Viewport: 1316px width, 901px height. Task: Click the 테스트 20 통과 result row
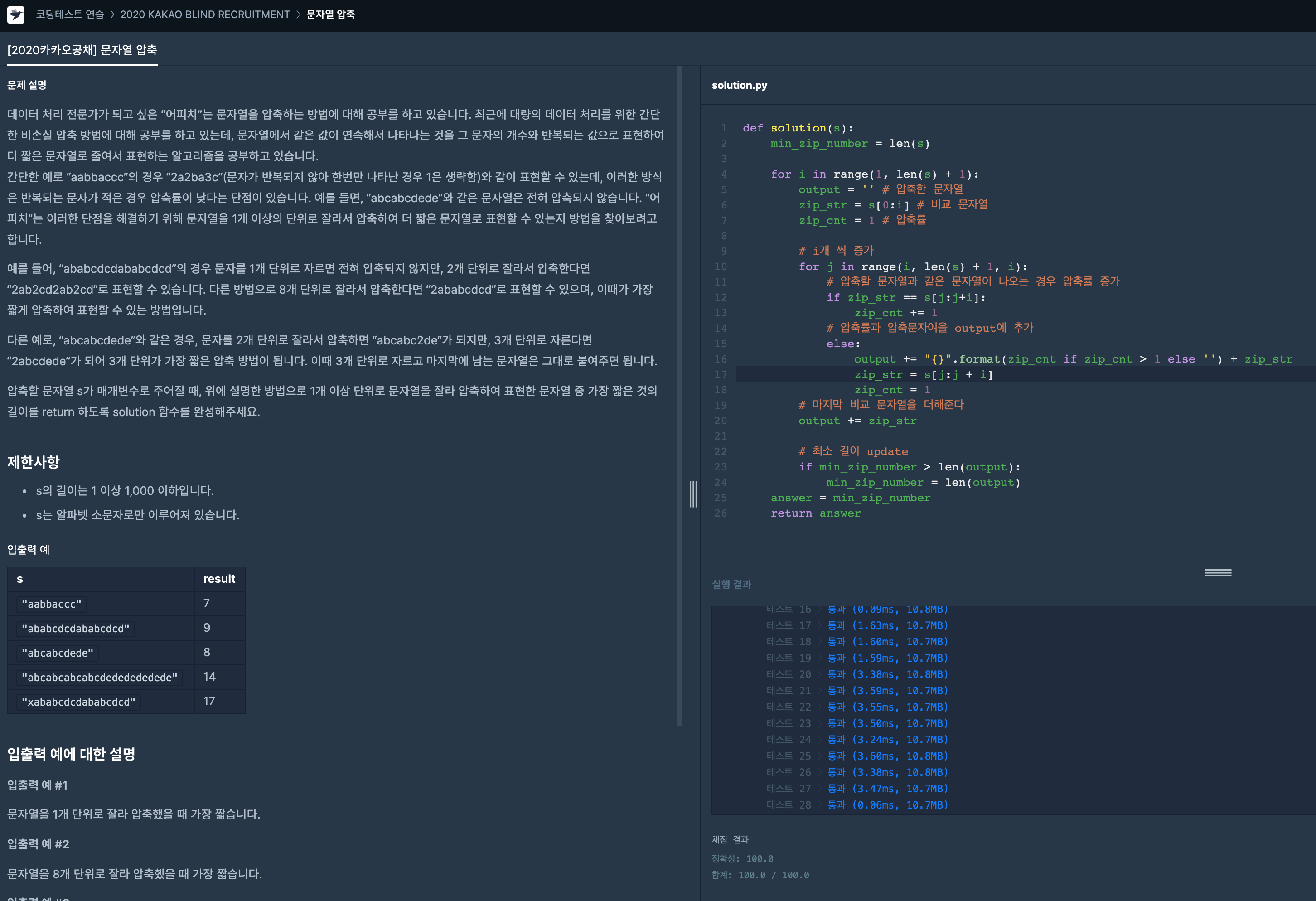click(x=857, y=674)
